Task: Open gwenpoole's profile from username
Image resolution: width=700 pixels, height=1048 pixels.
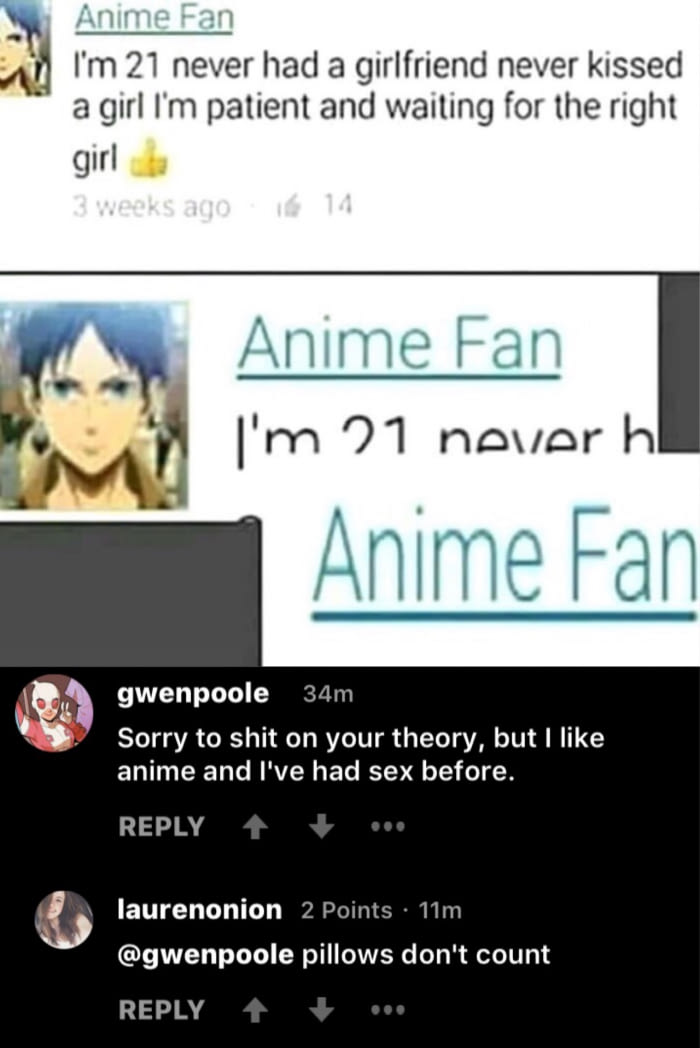Action: click(193, 694)
